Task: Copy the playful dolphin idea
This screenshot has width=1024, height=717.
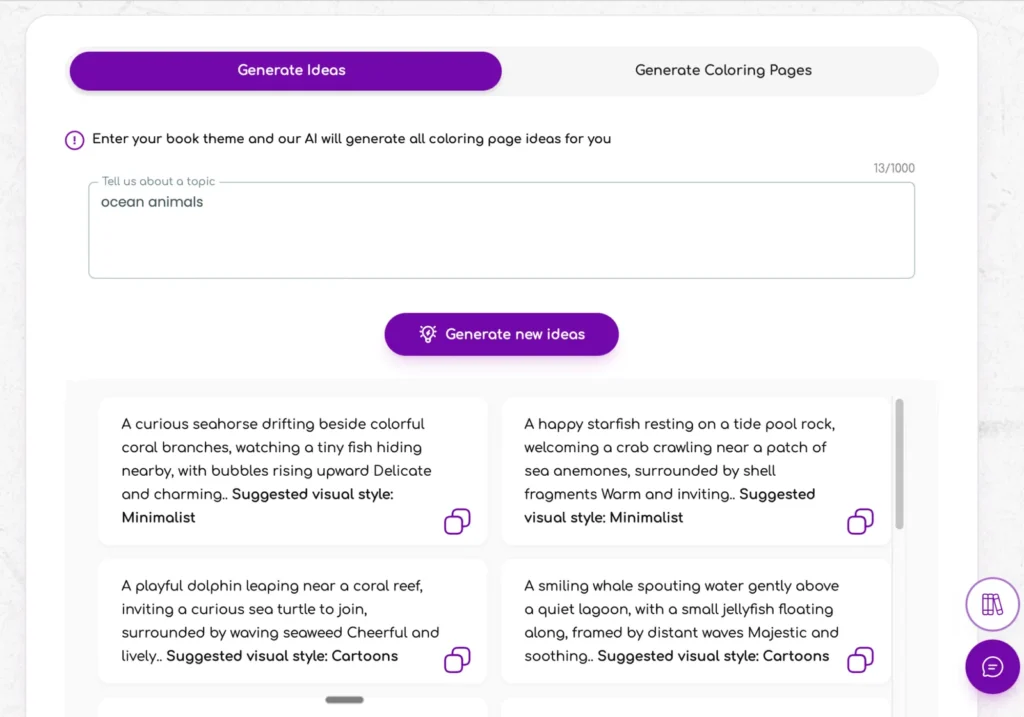Action: tap(457, 660)
